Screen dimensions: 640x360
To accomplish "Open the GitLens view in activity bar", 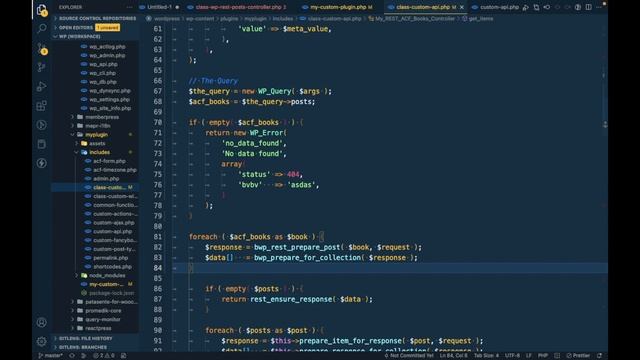I will [x=42, y=67].
